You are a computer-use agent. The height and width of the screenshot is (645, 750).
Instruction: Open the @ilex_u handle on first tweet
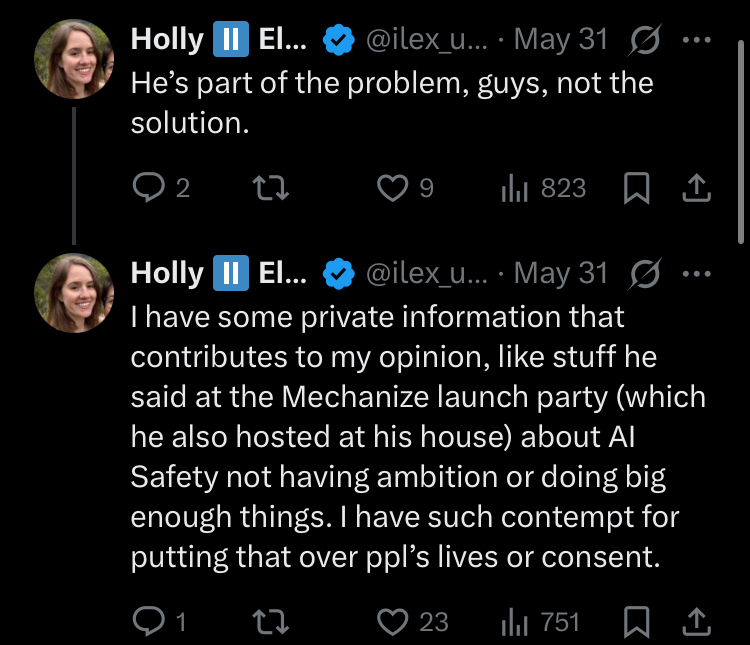coord(427,40)
